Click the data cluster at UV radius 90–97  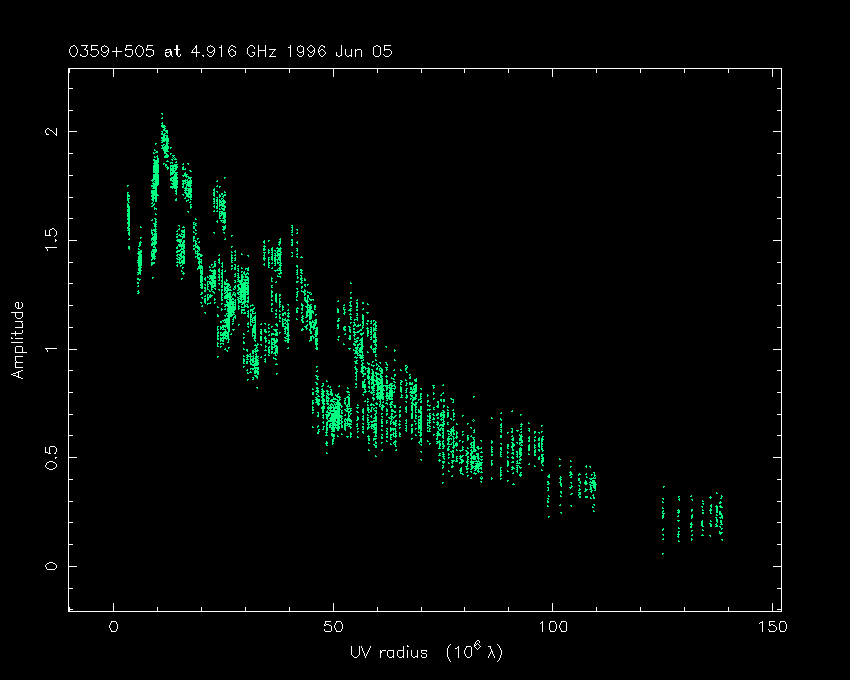[x=524, y=446]
